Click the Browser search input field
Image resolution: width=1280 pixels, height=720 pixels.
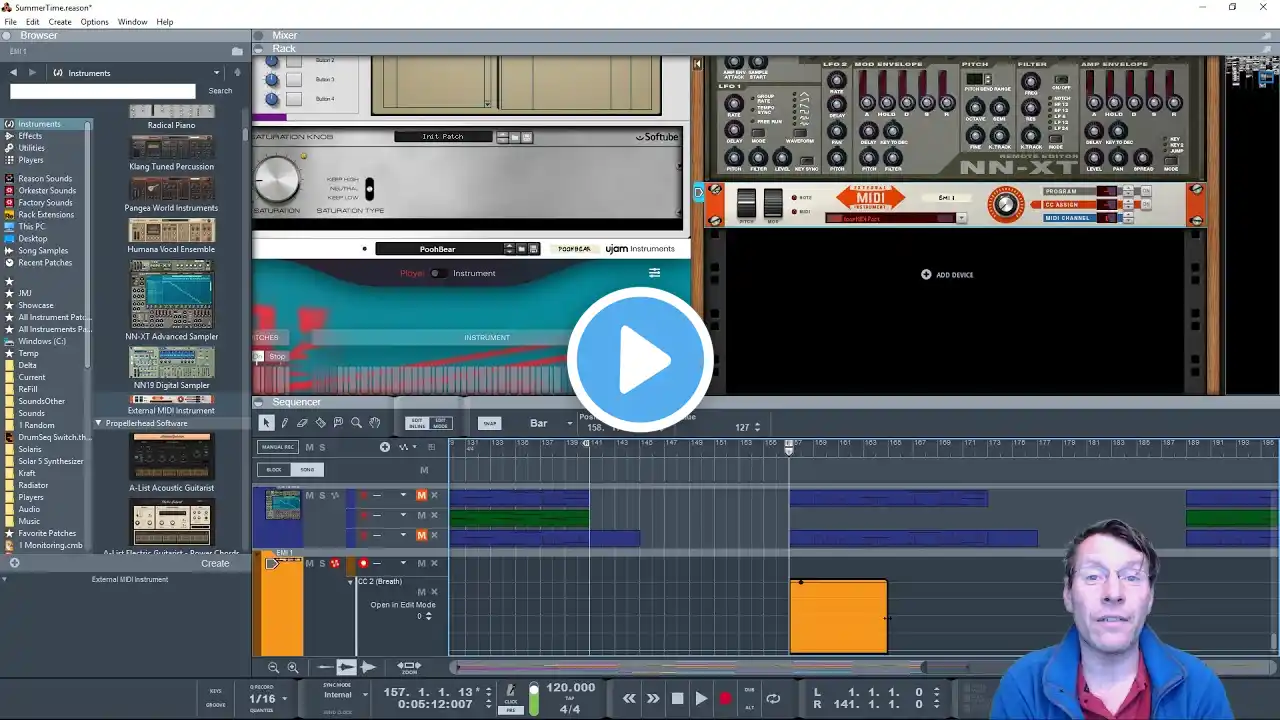103,91
